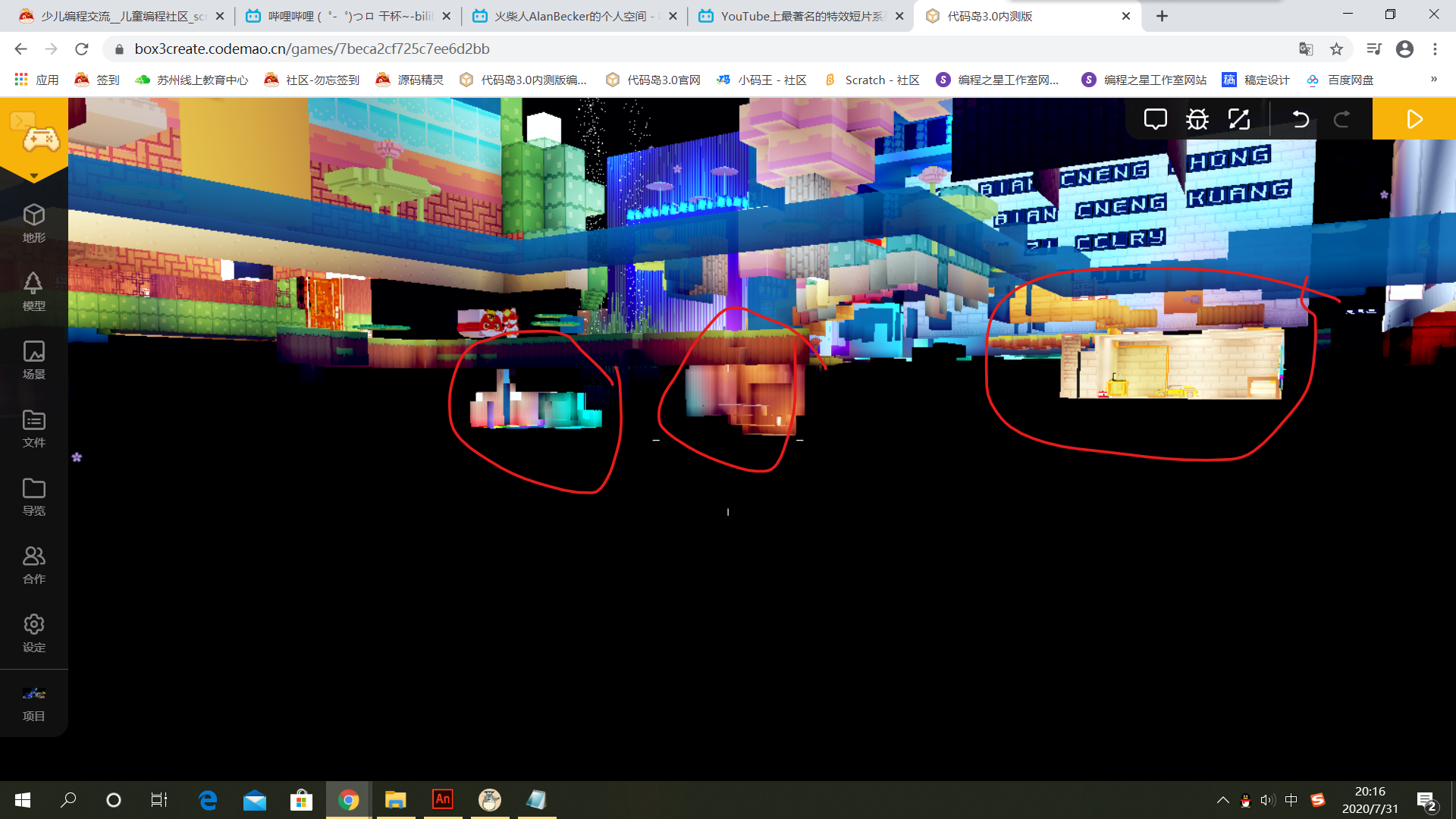Open the chat comment bubble
Image resolution: width=1456 pixels, height=819 pixels.
[x=1155, y=119]
